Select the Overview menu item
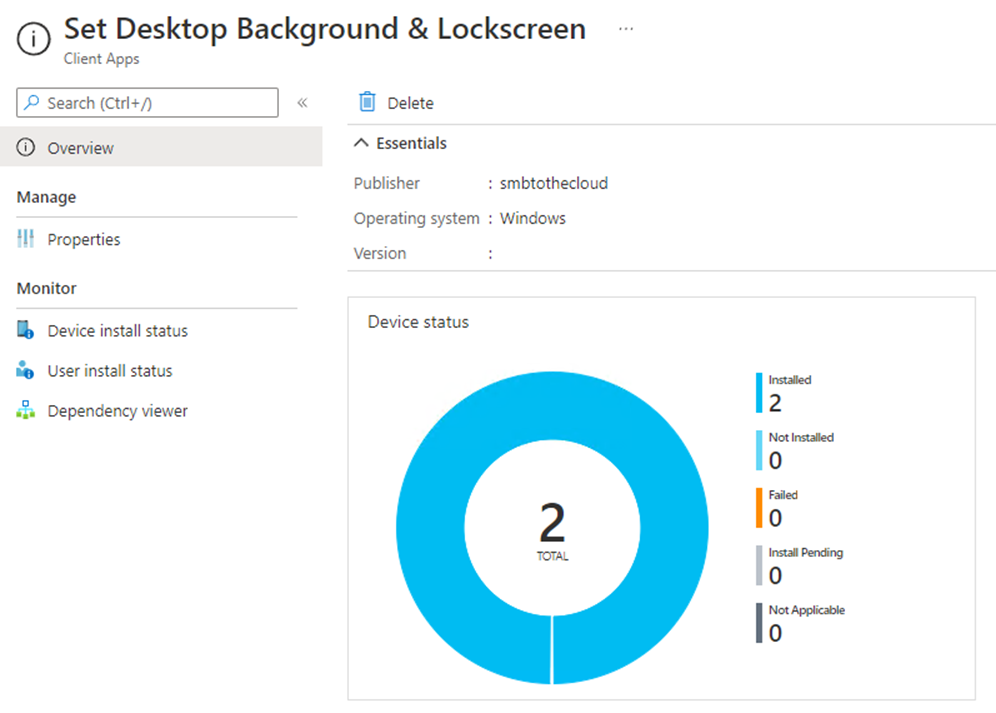Screen dimensions: 996x713 81,148
